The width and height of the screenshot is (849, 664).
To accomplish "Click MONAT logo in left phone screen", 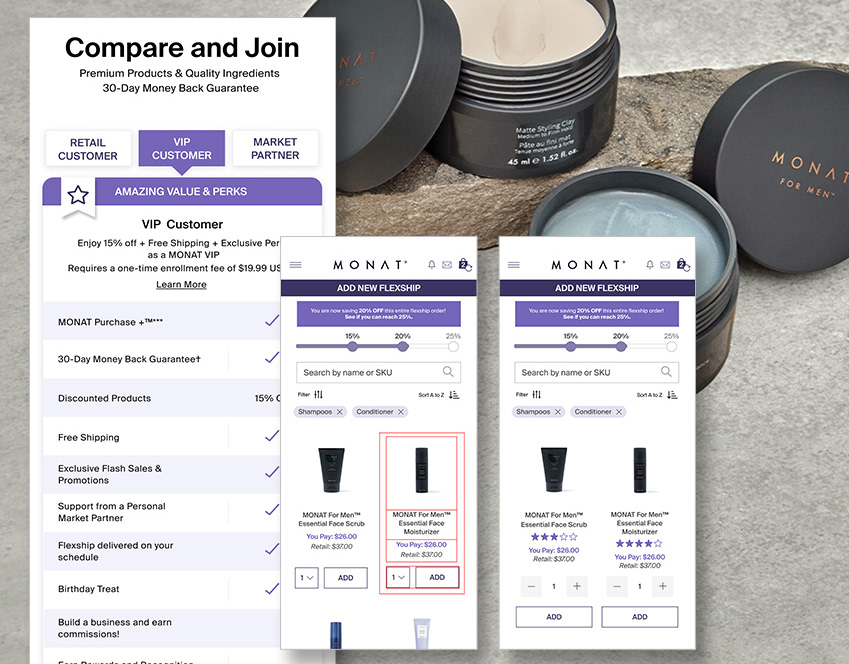I will (370, 265).
